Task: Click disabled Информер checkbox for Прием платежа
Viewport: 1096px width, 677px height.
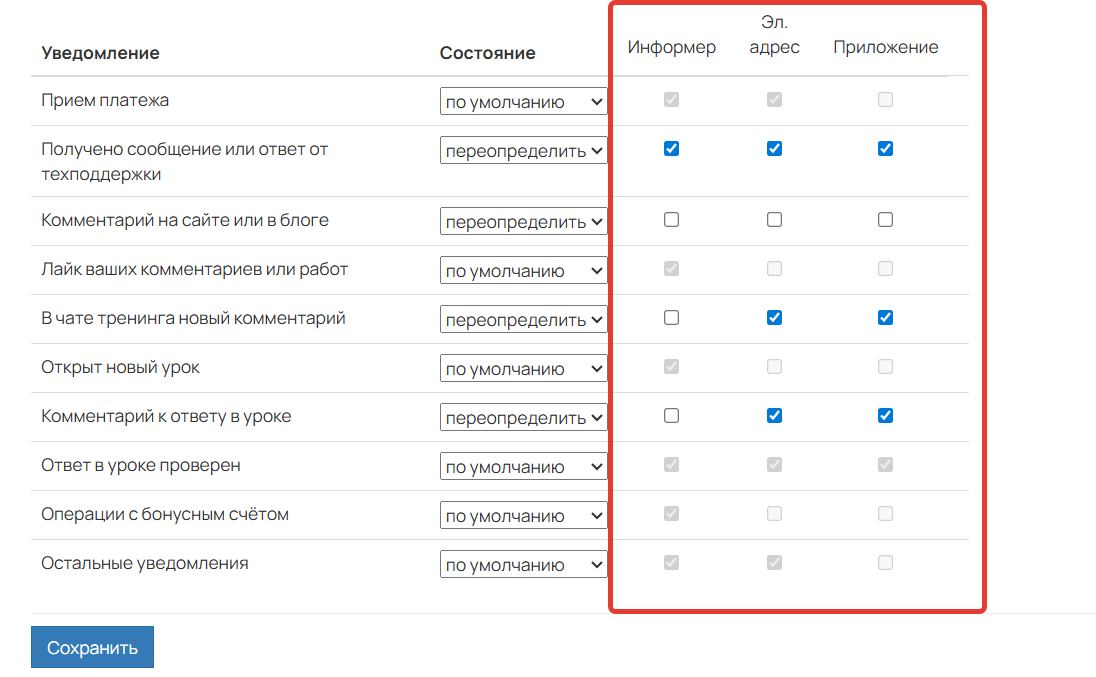Action: click(x=671, y=100)
